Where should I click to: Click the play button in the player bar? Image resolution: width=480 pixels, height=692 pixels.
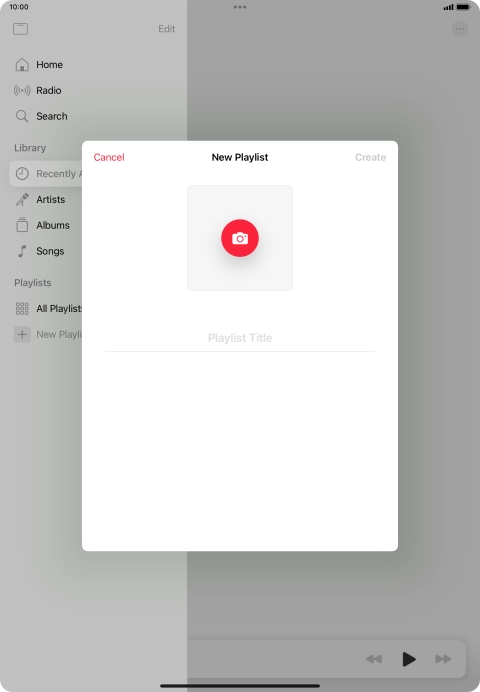pyautogui.click(x=409, y=659)
